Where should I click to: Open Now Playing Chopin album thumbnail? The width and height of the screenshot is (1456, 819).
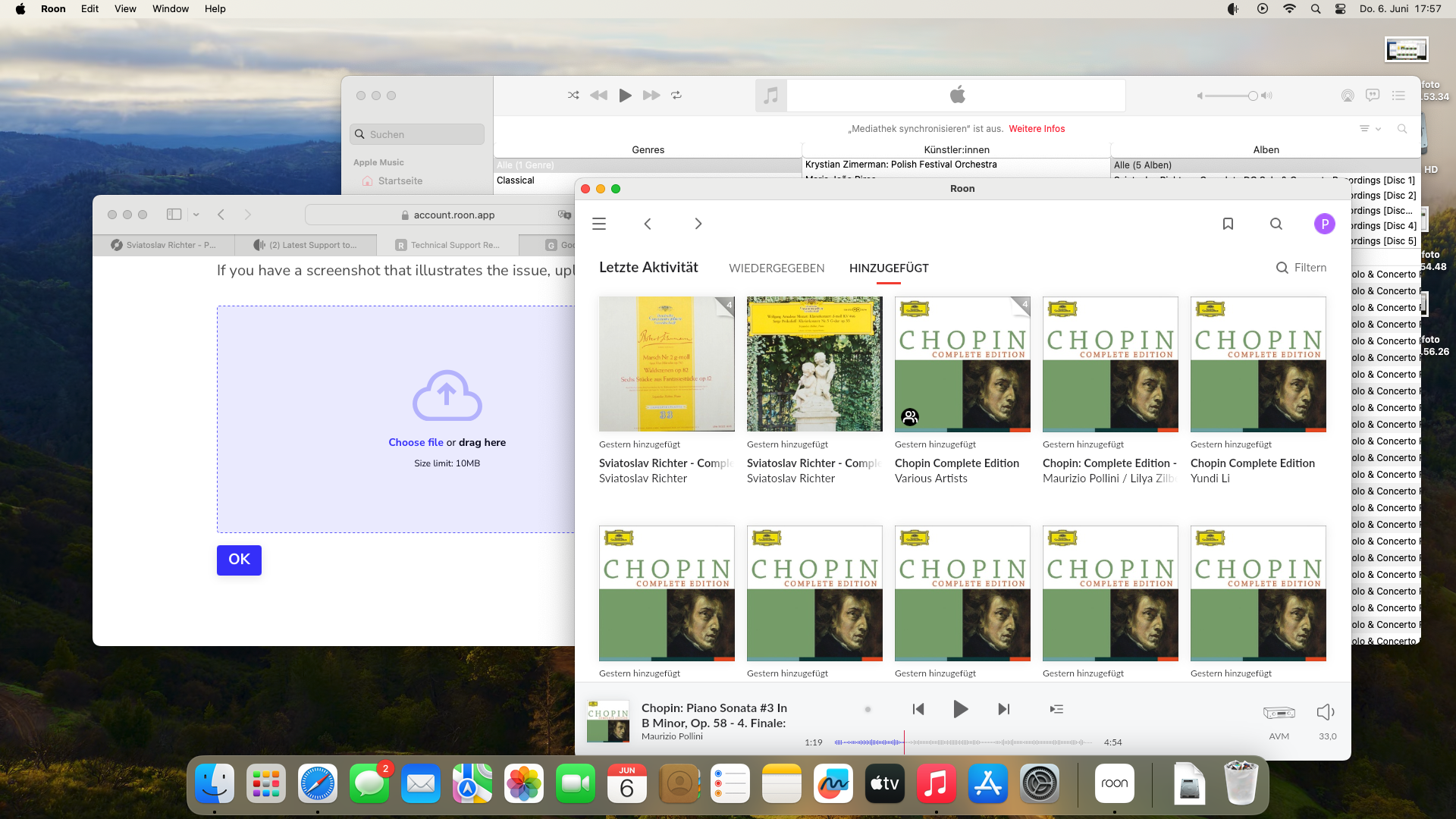608,721
